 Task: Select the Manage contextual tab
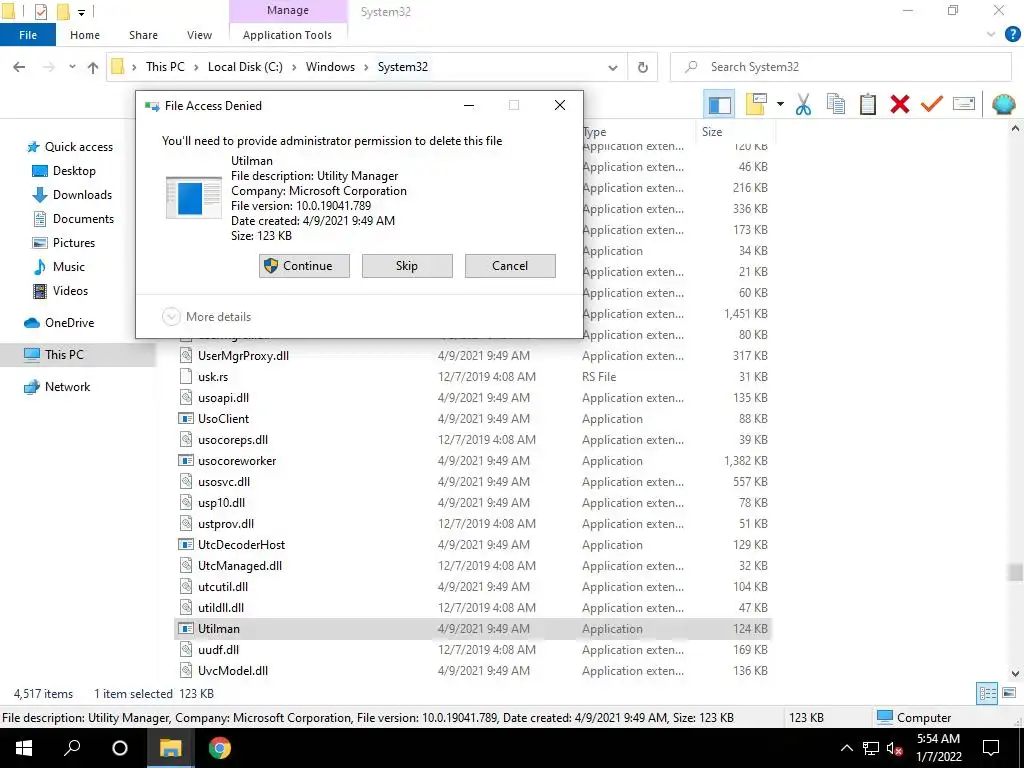click(x=287, y=10)
